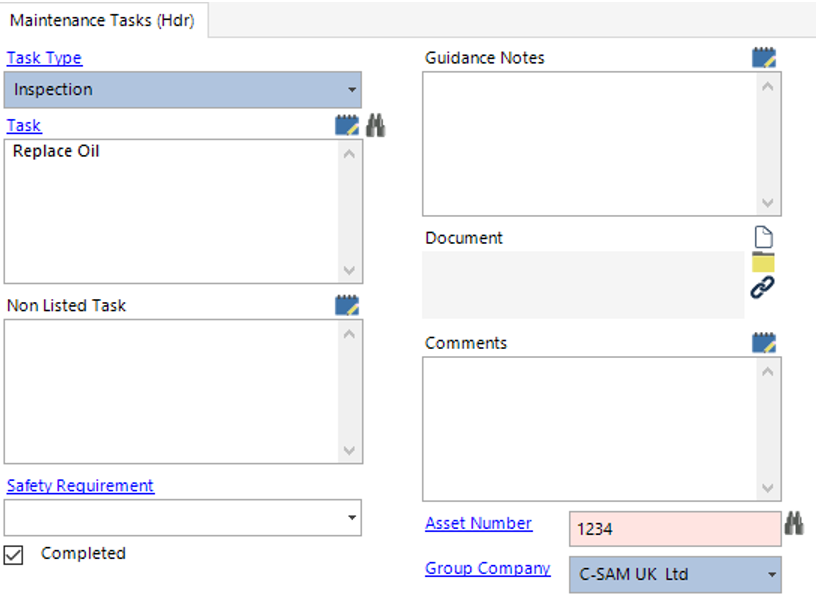Follow the Task Type hyperlink
816x601 pixels.
point(44,57)
